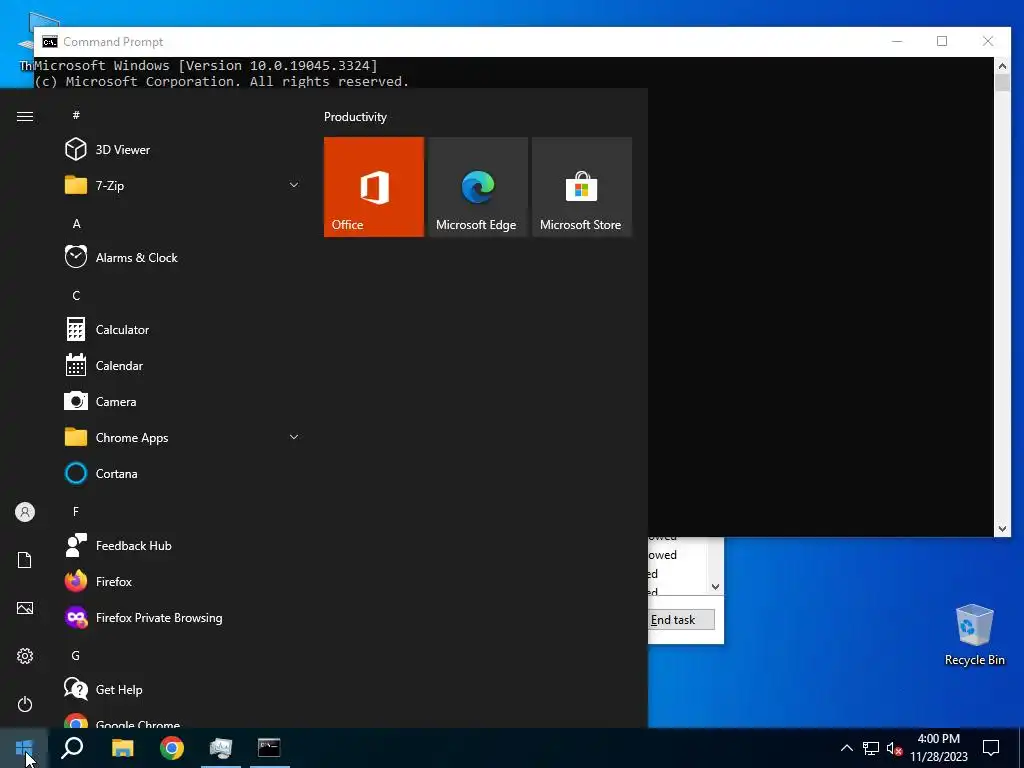1024x768 pixels.
Task: Switch to Task Manager taskbar icon
Action: (x=221, y=748)
